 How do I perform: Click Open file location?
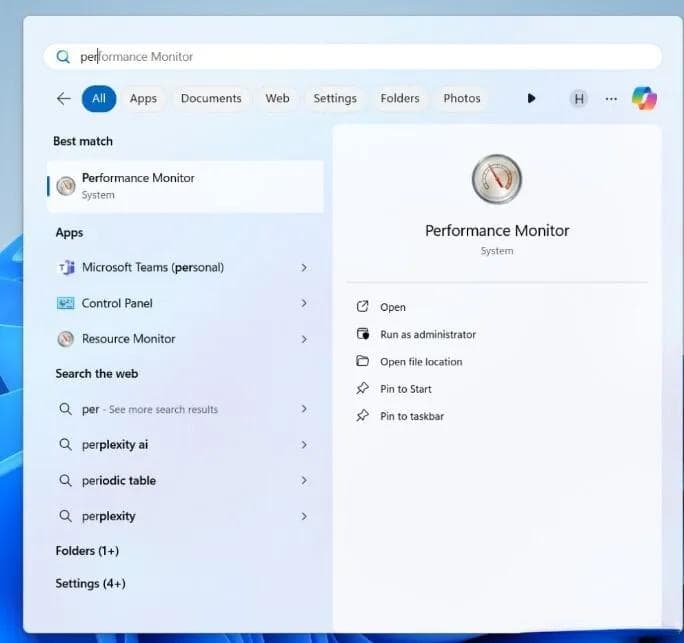[421, 362]
